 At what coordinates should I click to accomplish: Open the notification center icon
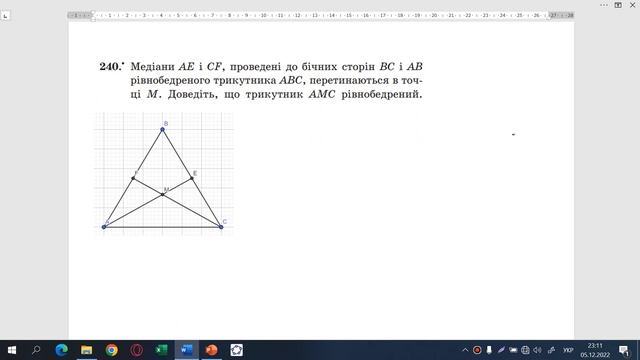tap(624, 350)
